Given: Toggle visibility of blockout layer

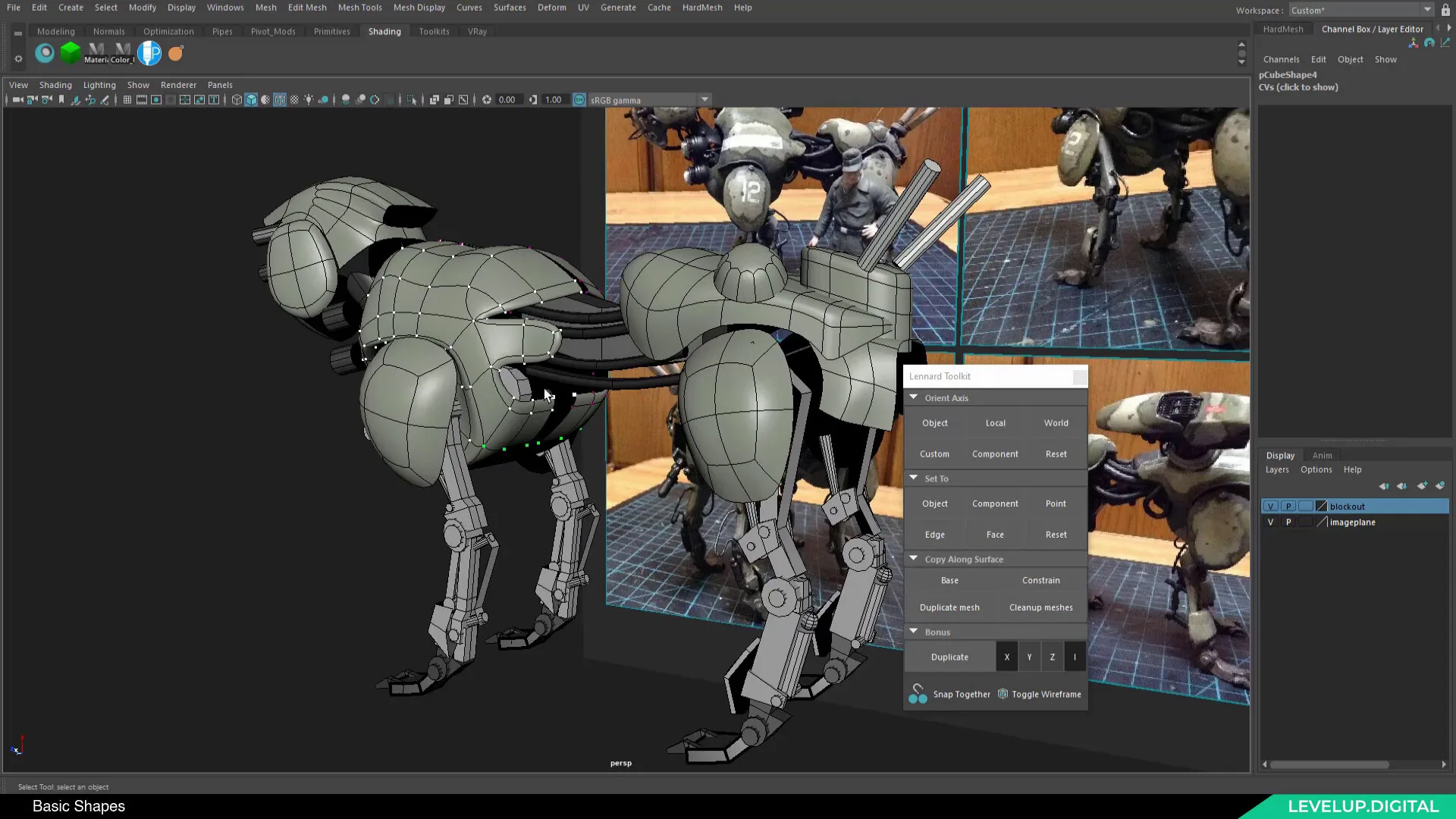Looking at the screenshot, I should click(1270, 506).
